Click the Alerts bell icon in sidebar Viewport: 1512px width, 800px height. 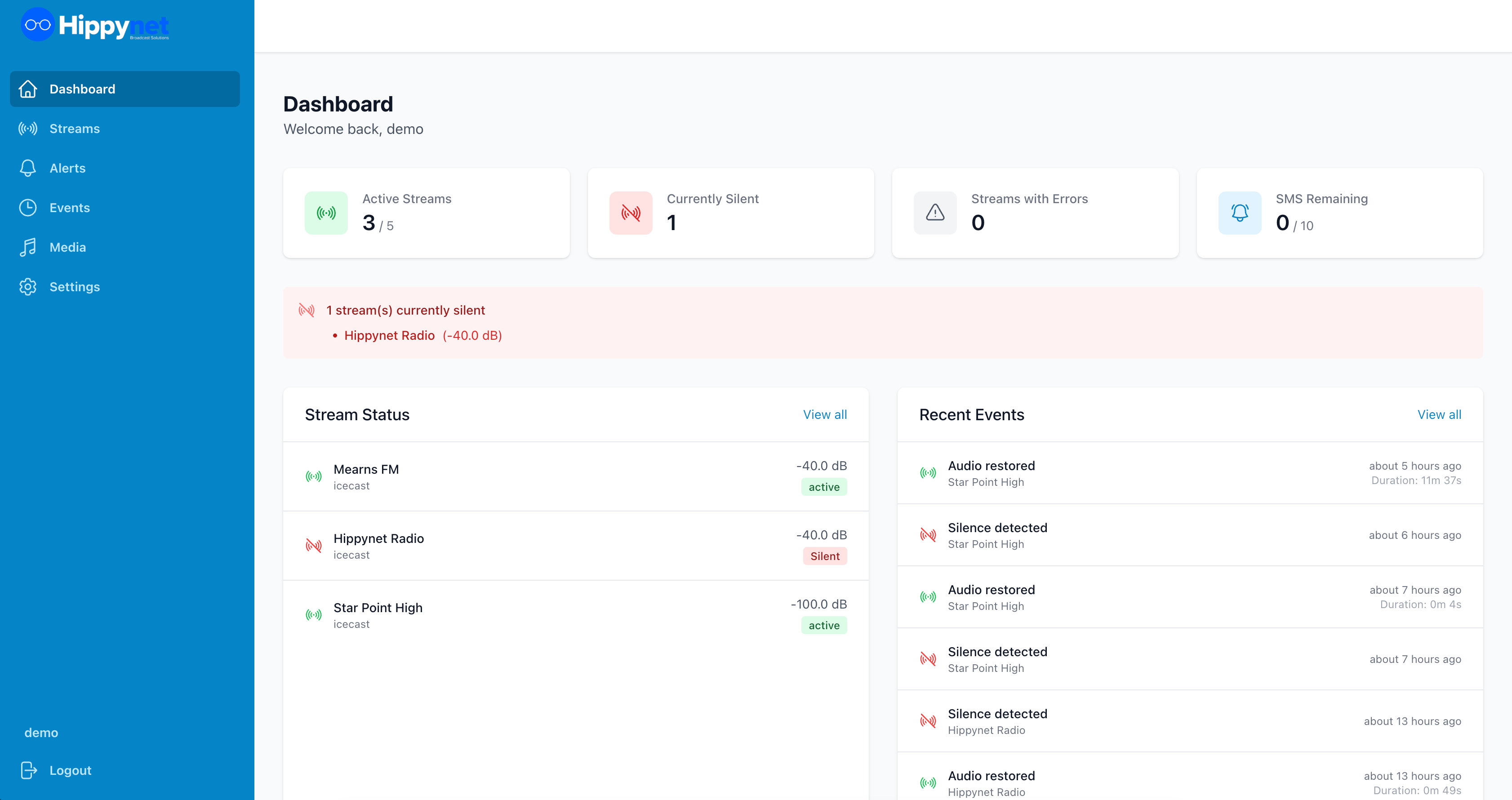[x=27, y=169]
